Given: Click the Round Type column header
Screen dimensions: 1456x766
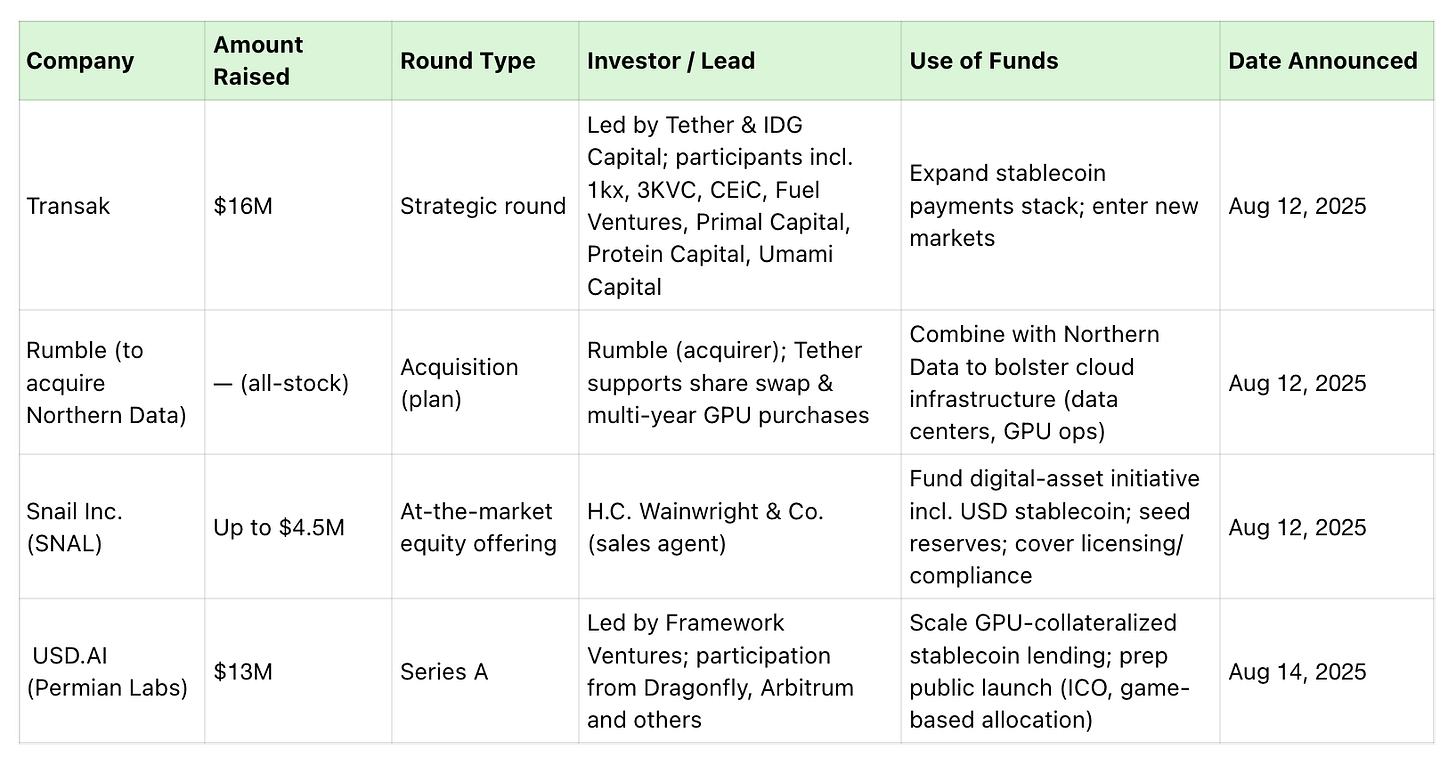Looking at the screenshot, I should click(468, 61).
